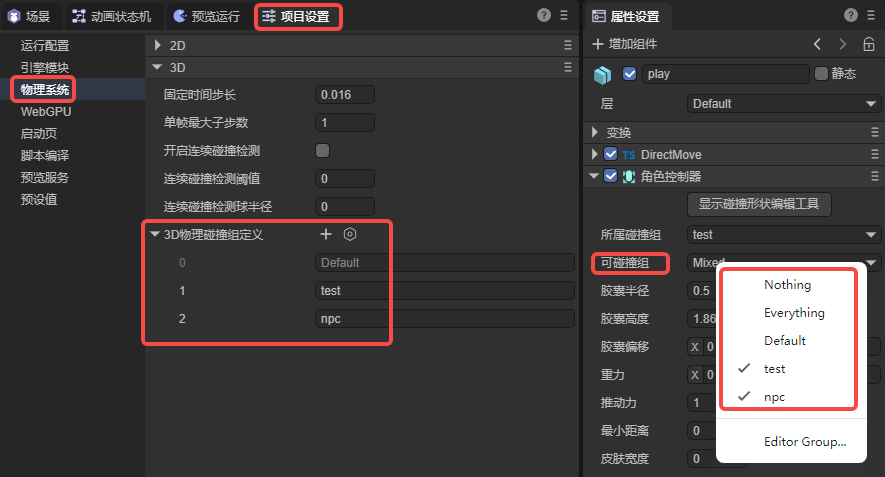Disable the DirectMove component checkbox

pos(610,155)
